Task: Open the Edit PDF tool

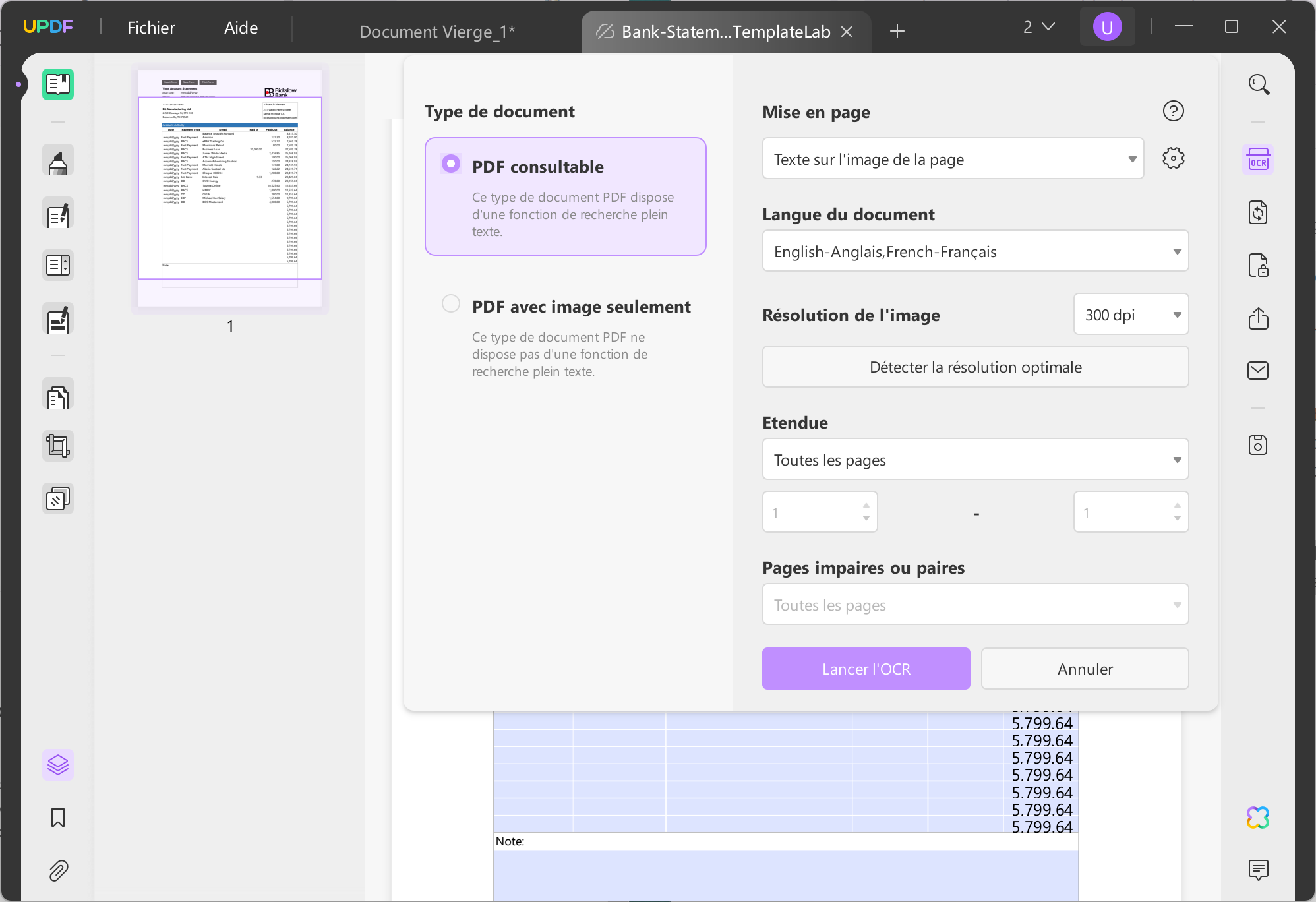Action: (x=58, y=214)
